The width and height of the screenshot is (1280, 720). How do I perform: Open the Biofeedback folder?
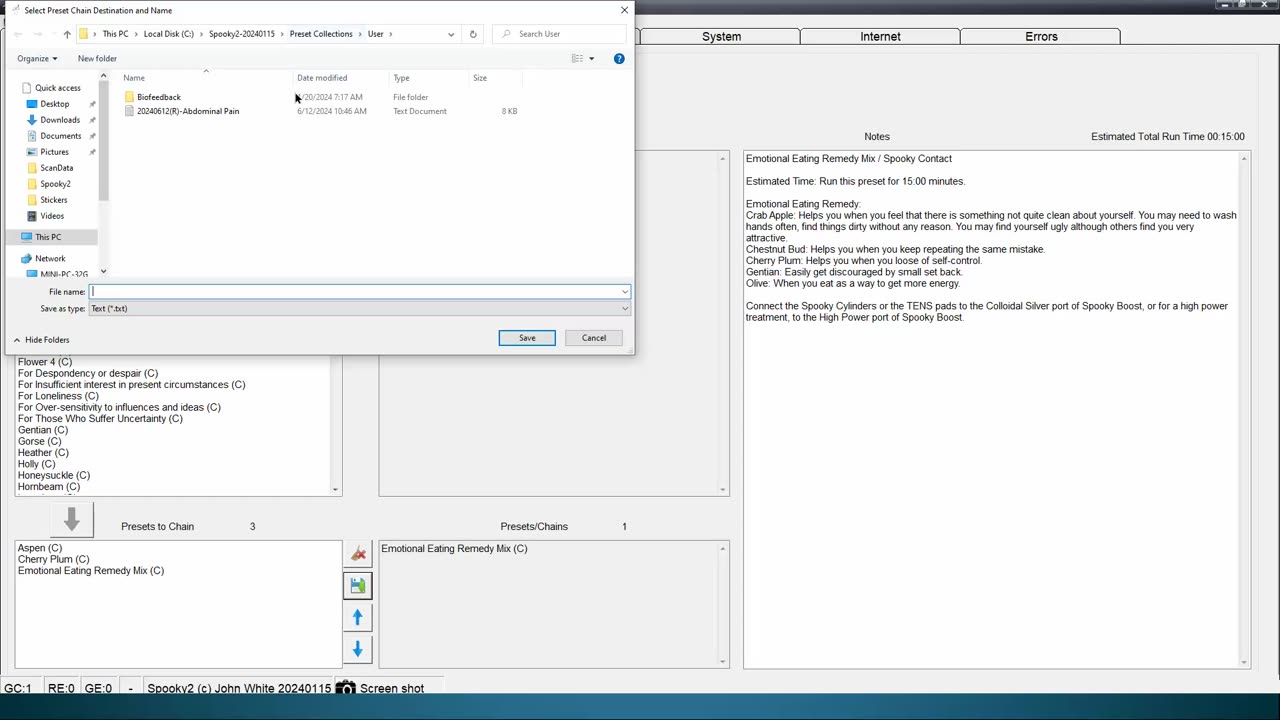(158, 97)
